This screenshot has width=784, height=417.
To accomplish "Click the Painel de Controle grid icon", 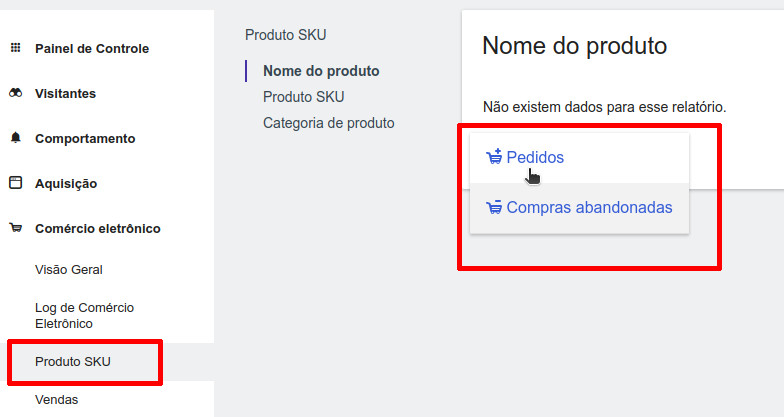I will 15,48.
